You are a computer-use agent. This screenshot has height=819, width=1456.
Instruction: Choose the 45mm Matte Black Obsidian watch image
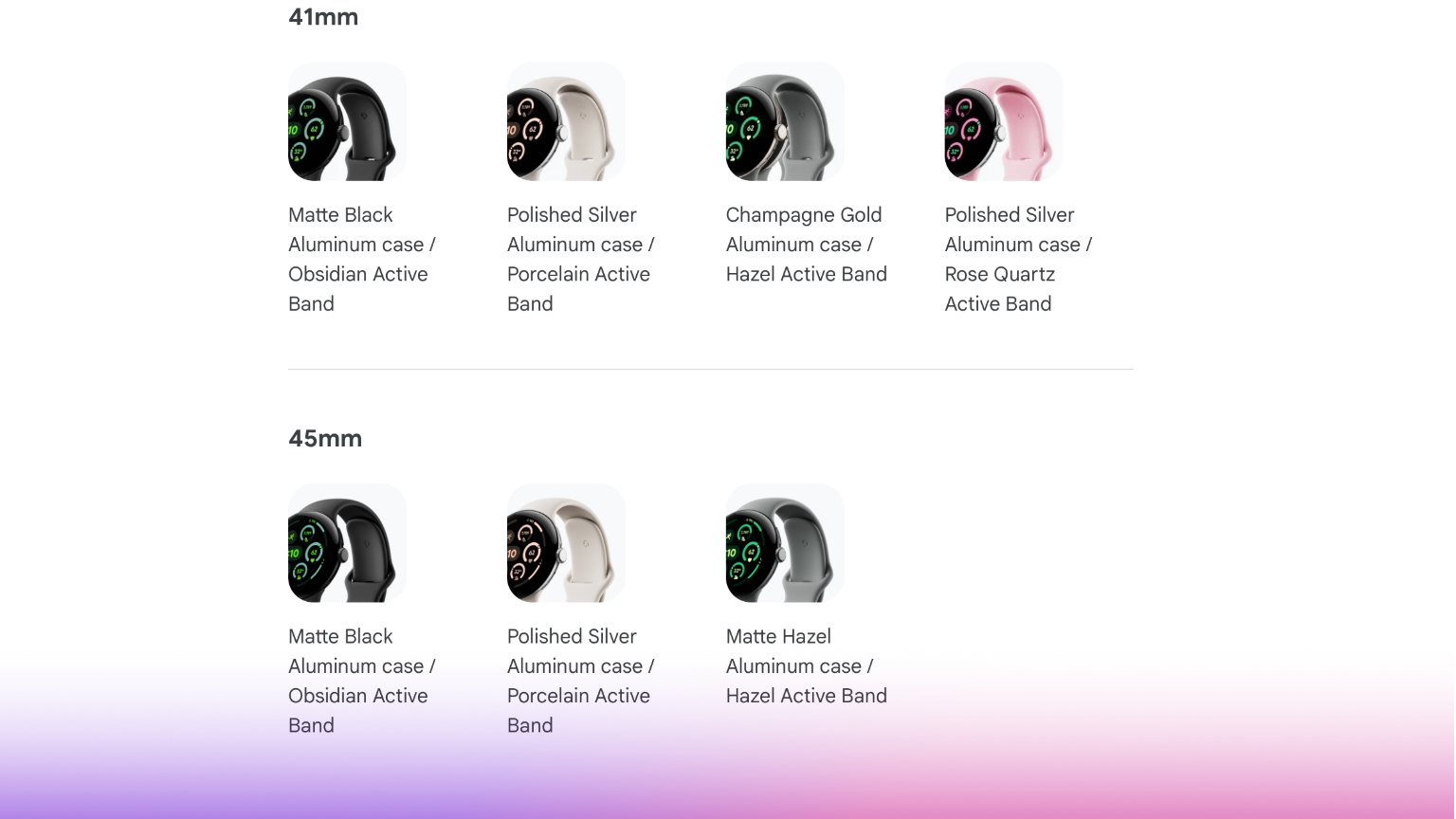tap(347, 543)
